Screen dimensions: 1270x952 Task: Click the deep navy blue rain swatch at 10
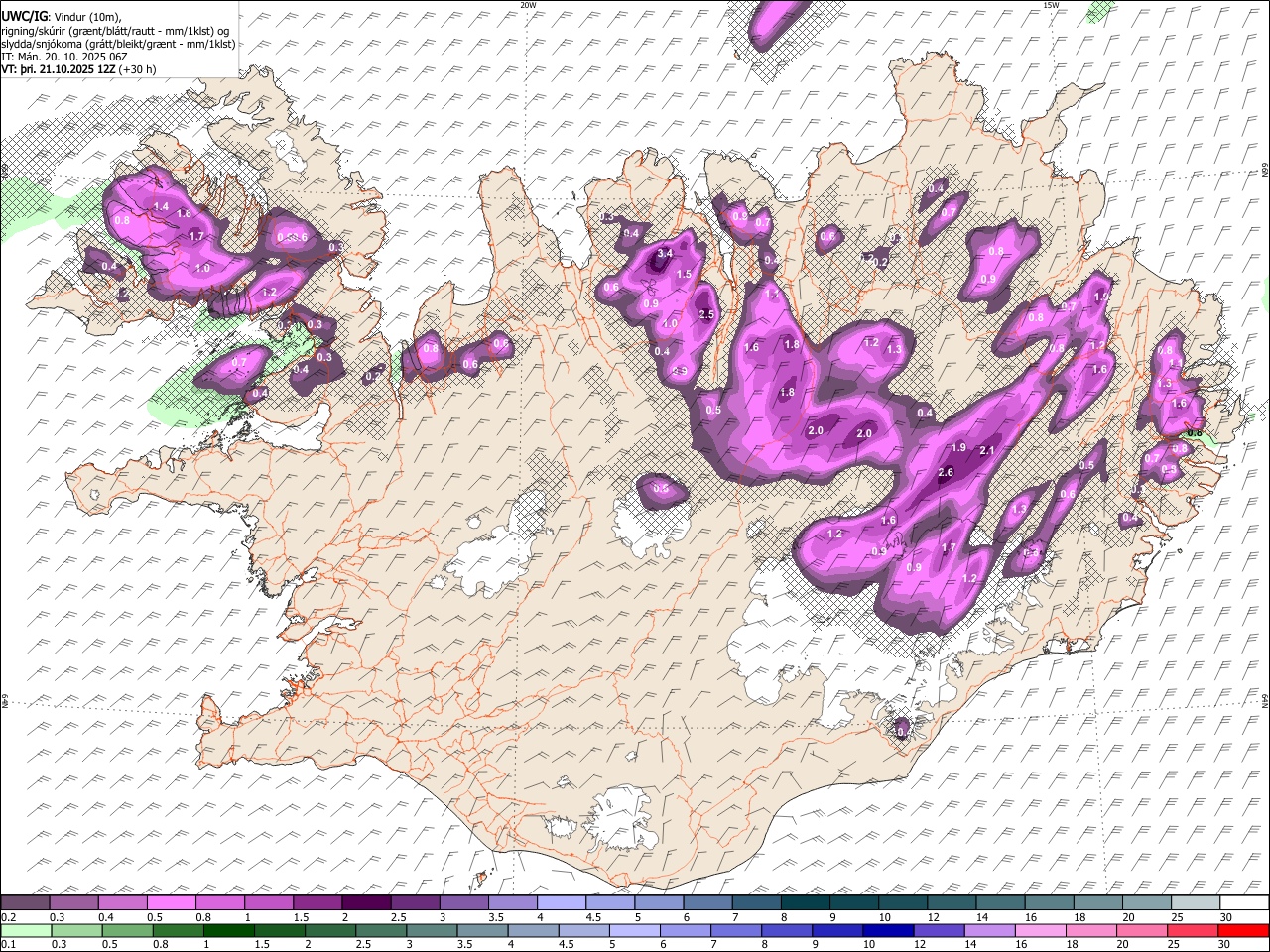[887, 930]
